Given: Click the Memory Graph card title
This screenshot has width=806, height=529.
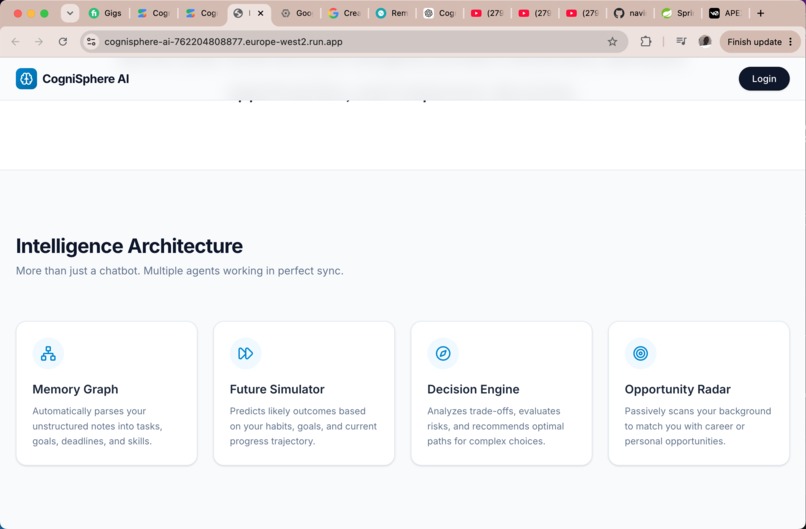Looking at the screenshot, I should pyautogui.click(x=75, y=389).
